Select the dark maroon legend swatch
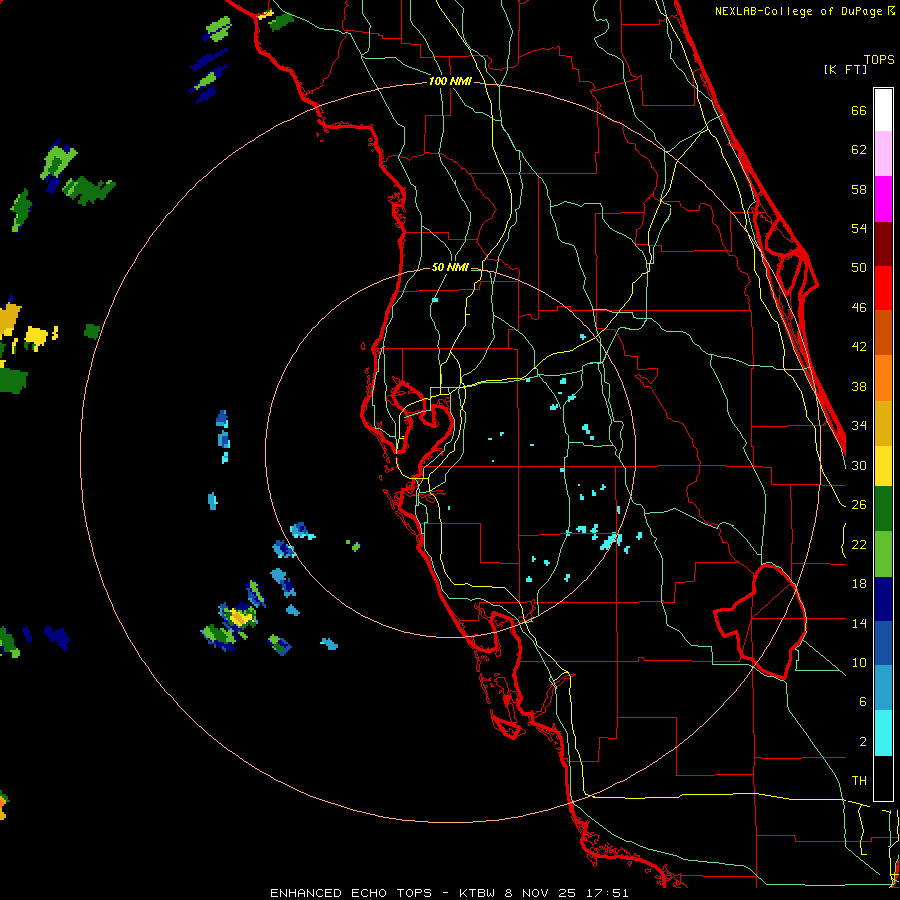 coord(883,244)
